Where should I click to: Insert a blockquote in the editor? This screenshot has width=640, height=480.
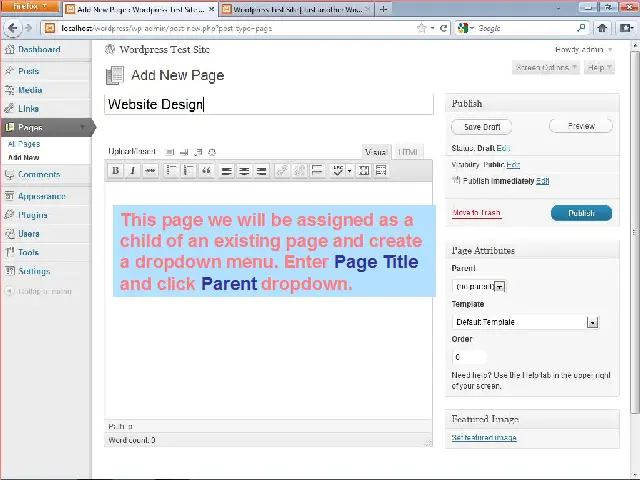pyautogui.click(x=206, y=171)
